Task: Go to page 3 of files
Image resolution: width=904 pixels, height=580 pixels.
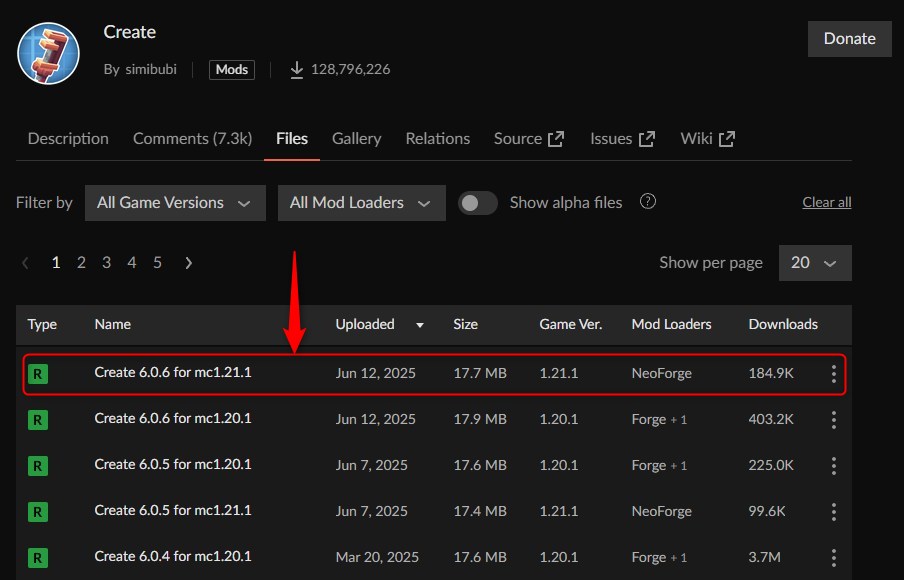Action: click(107, 263)
